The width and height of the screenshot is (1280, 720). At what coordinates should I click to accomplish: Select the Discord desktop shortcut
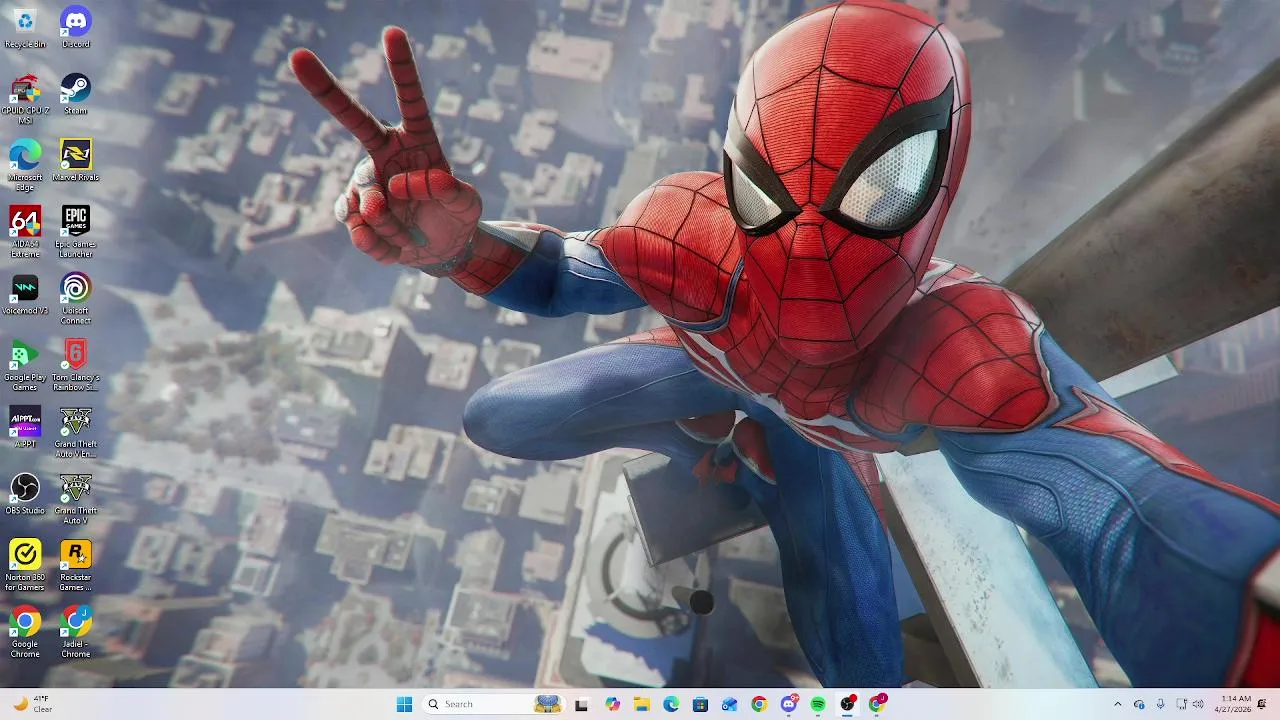click(76, 27)
